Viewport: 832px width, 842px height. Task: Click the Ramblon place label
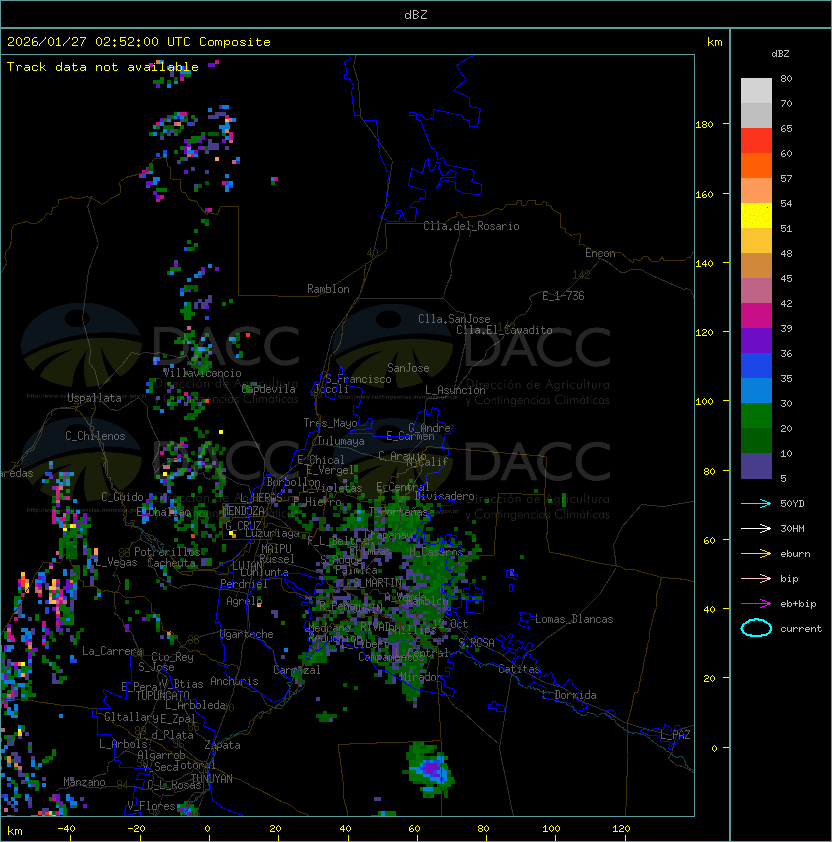(328, 289)
